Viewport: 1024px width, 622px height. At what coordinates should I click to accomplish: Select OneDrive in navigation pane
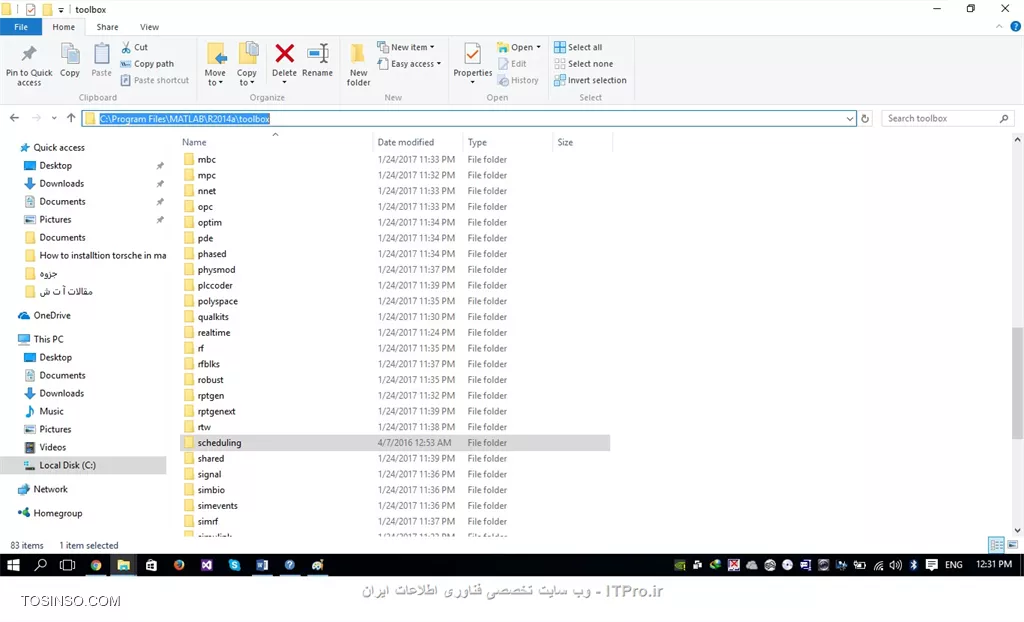44,315
